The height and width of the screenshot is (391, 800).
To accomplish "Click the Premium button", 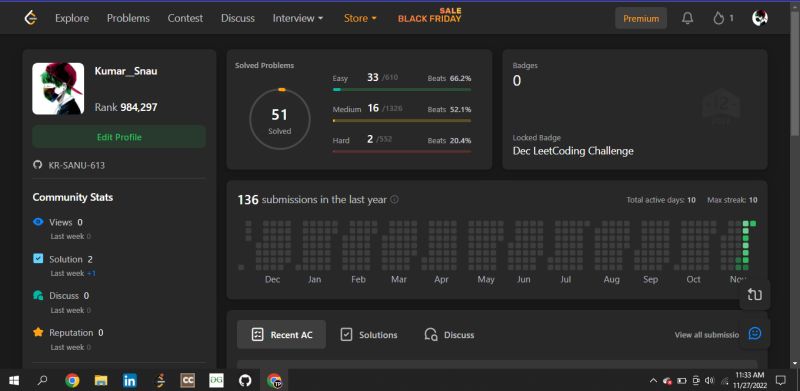I will 641,18.
